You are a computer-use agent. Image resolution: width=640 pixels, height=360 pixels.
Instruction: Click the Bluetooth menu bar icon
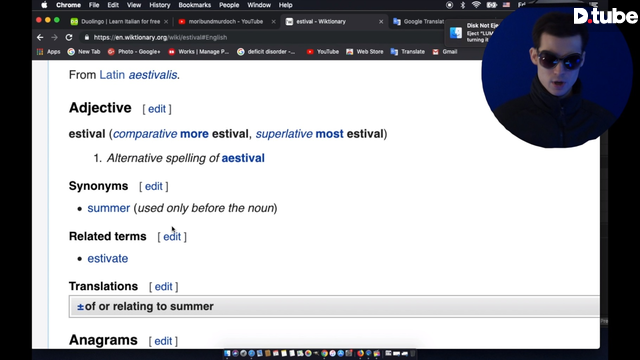pos(462,5)
